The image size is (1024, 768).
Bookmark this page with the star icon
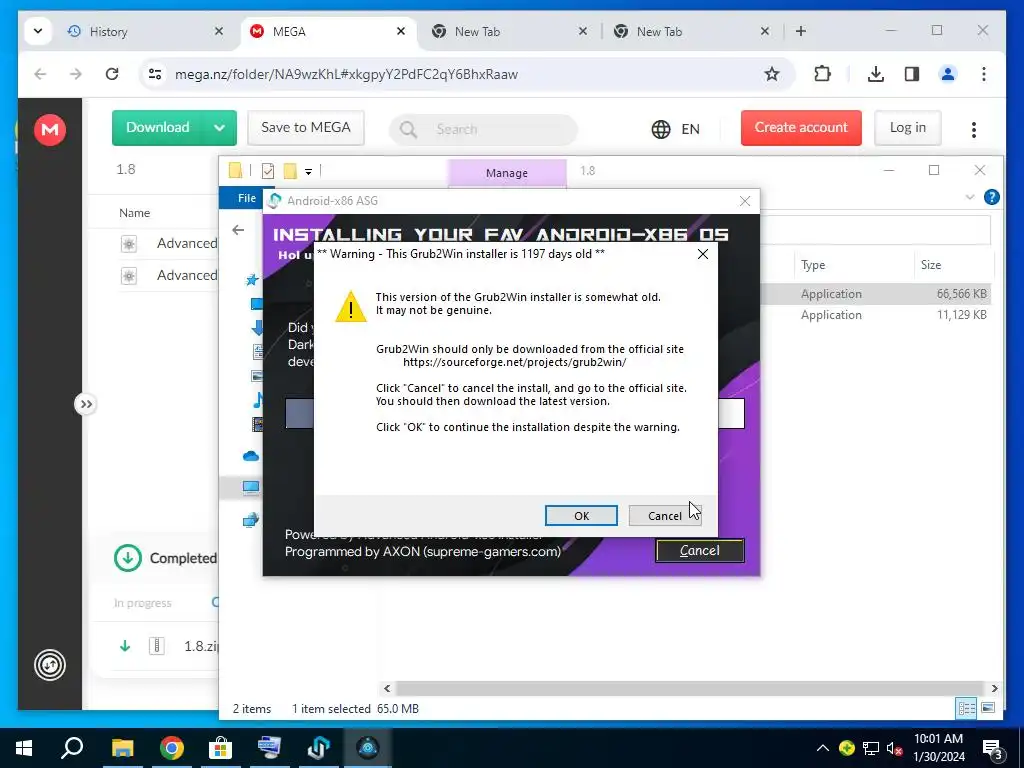[x=771, y=74]
